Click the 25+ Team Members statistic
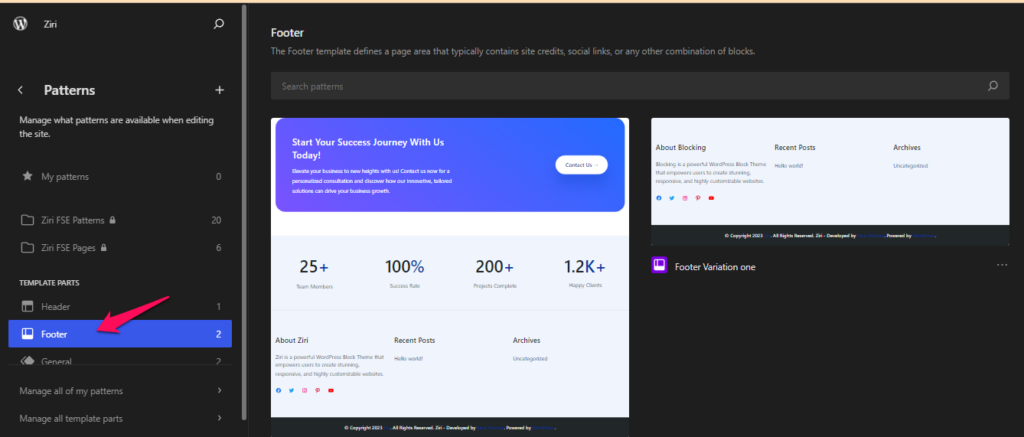 (x=314, y=274)
